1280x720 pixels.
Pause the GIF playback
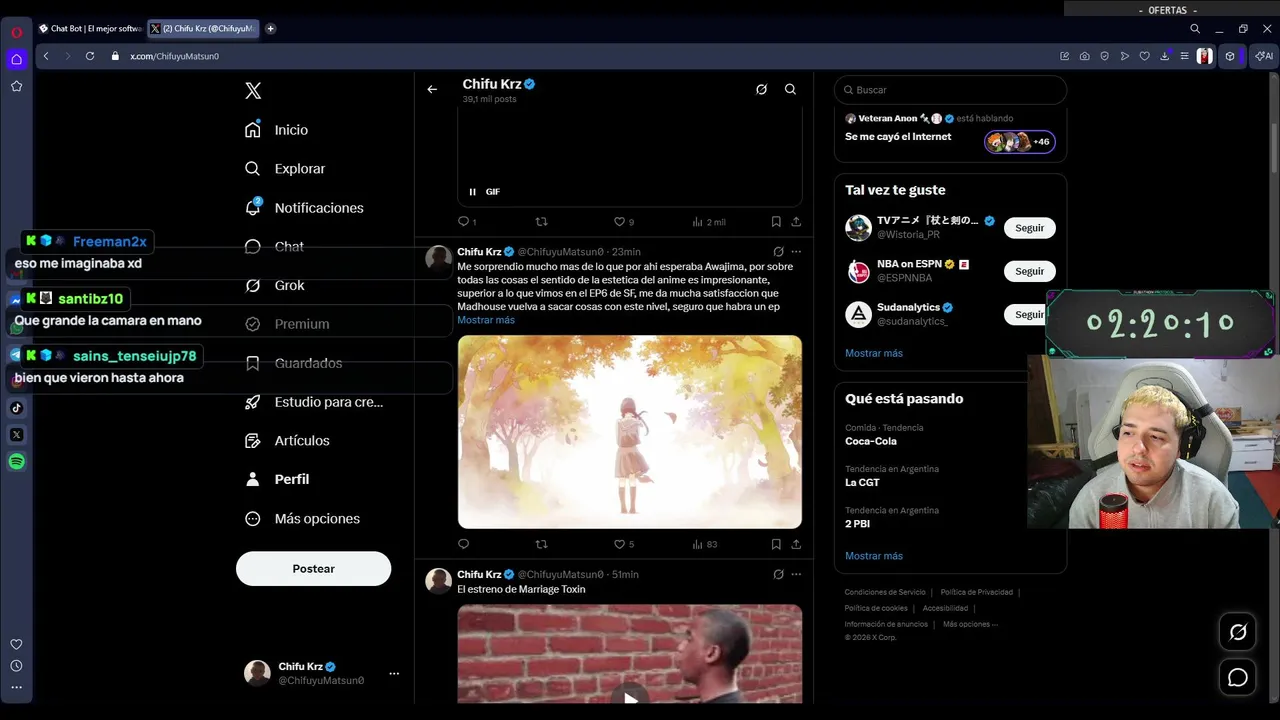coord(473,192)
